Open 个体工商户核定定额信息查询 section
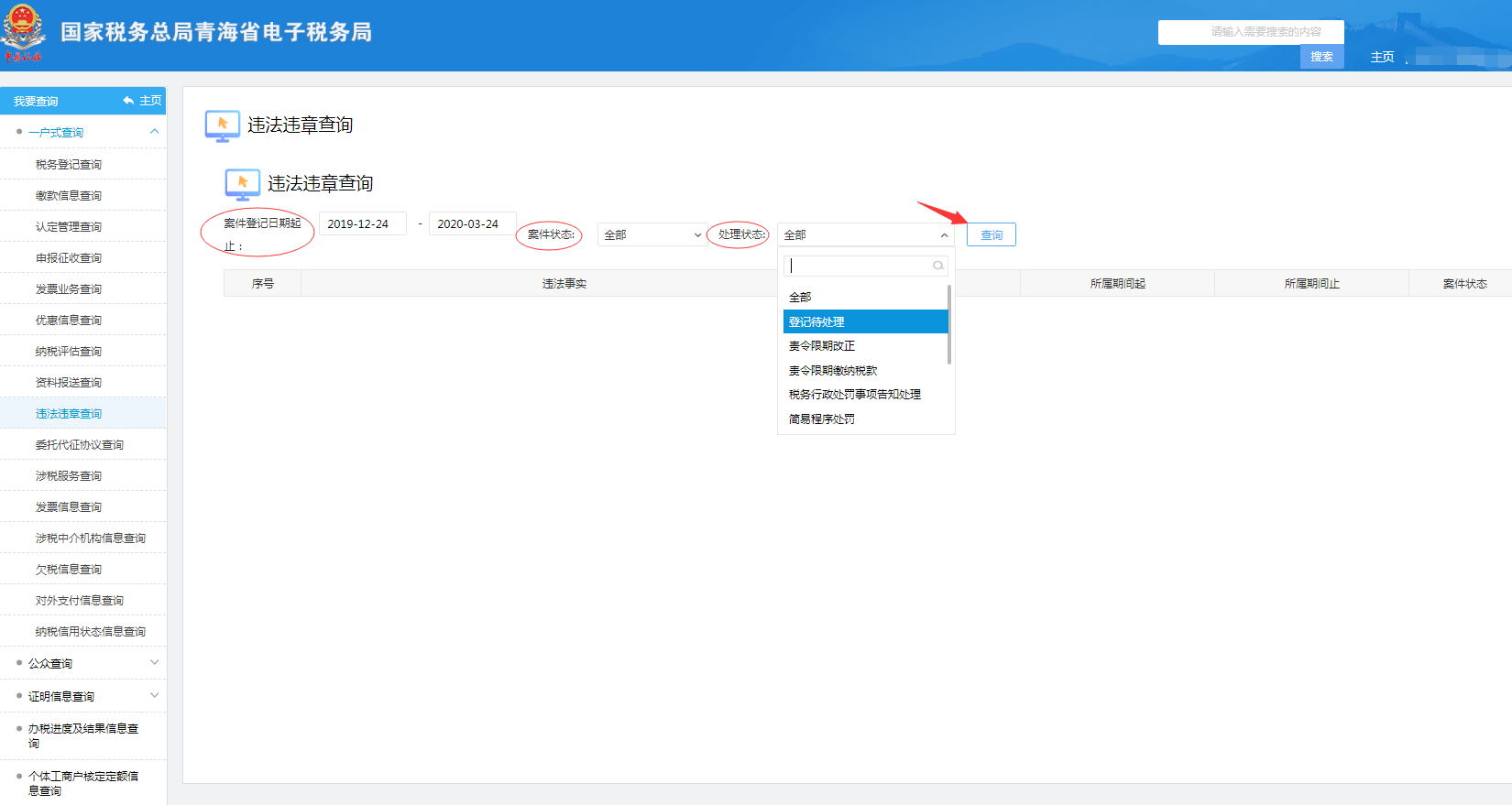The height and width of the screenshot is (805, 1512). tap(83, 784)
